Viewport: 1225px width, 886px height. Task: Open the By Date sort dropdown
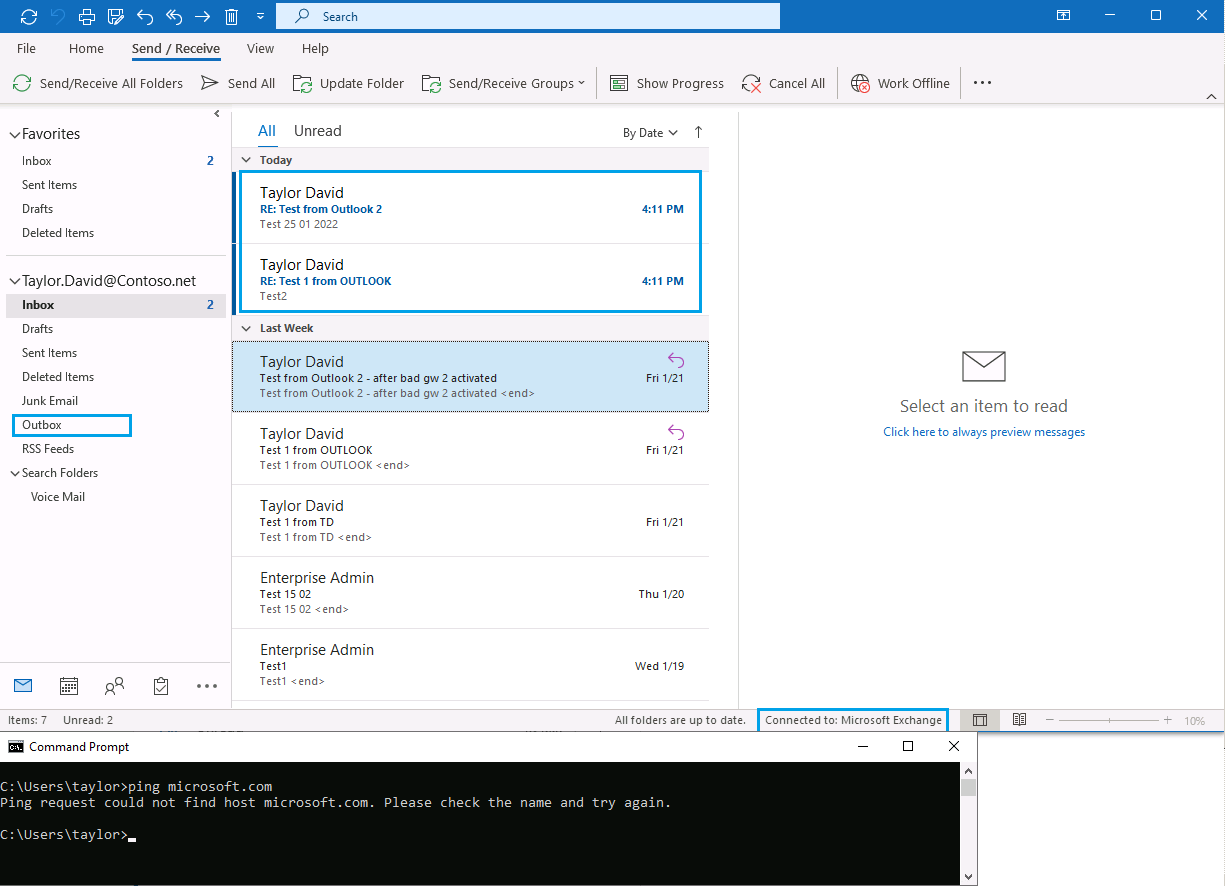pyautogui.click(x=650, y=133)
